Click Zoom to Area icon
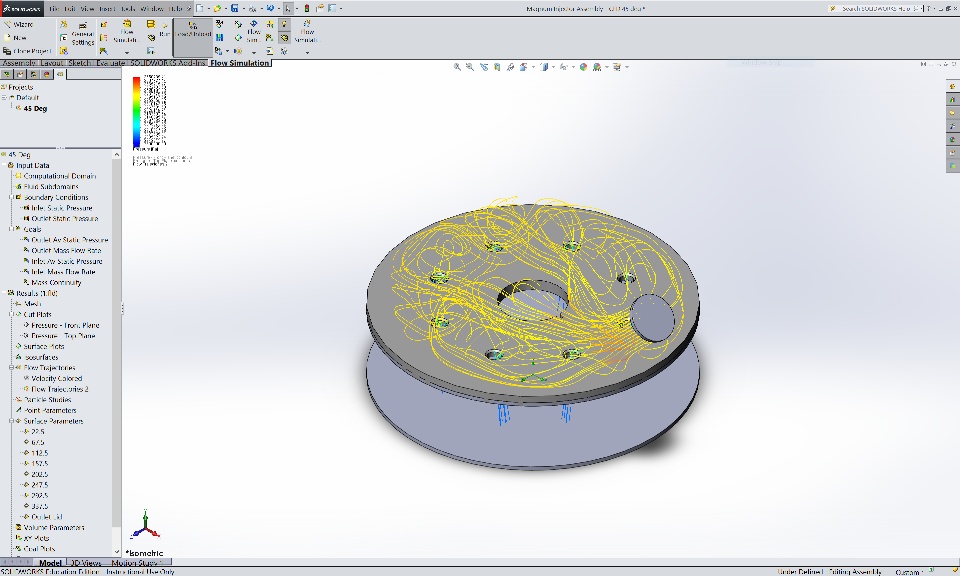Image resolution: width=960 pixels, height=576 pixels. (470, 67)
